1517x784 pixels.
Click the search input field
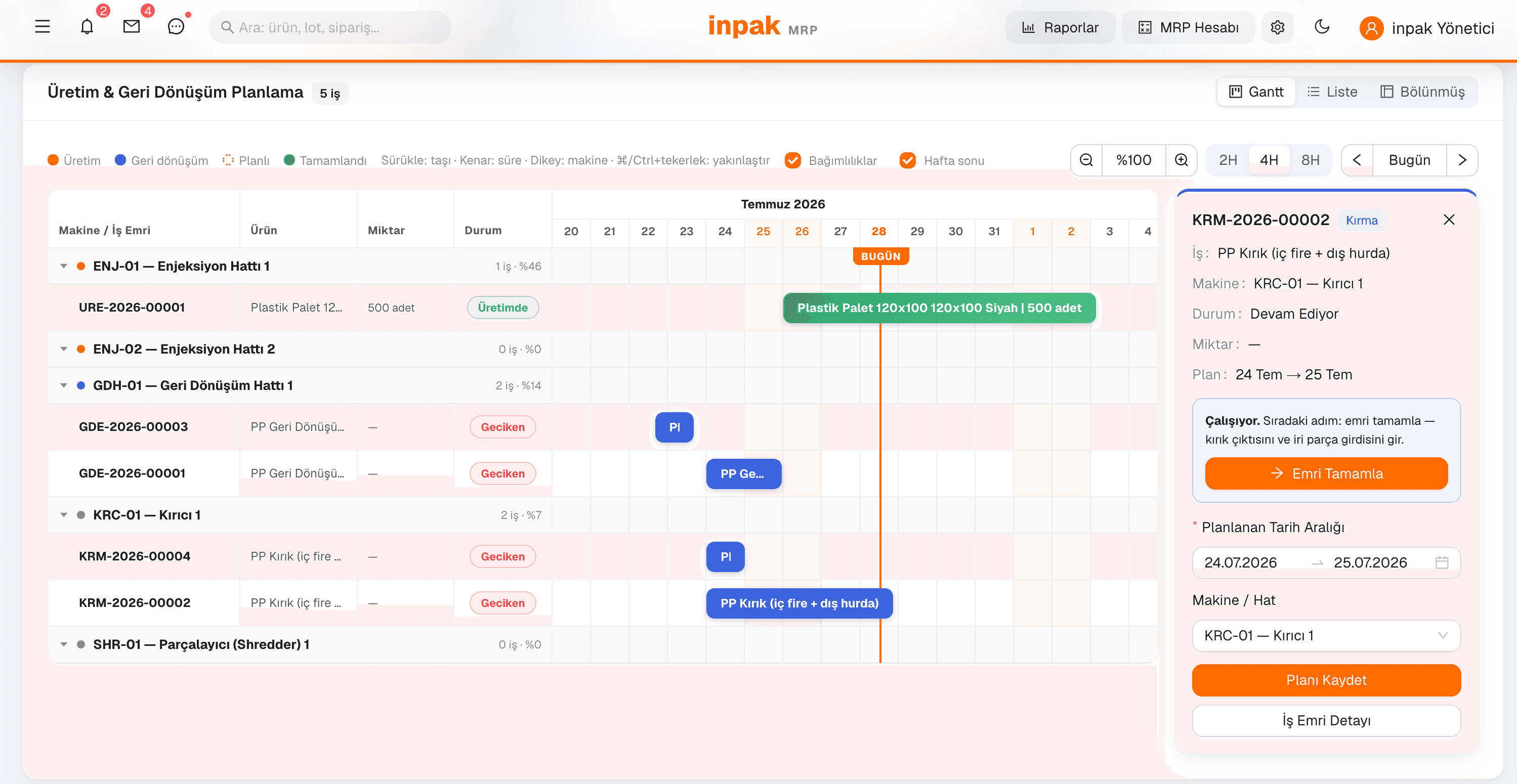tap(330, 27)
